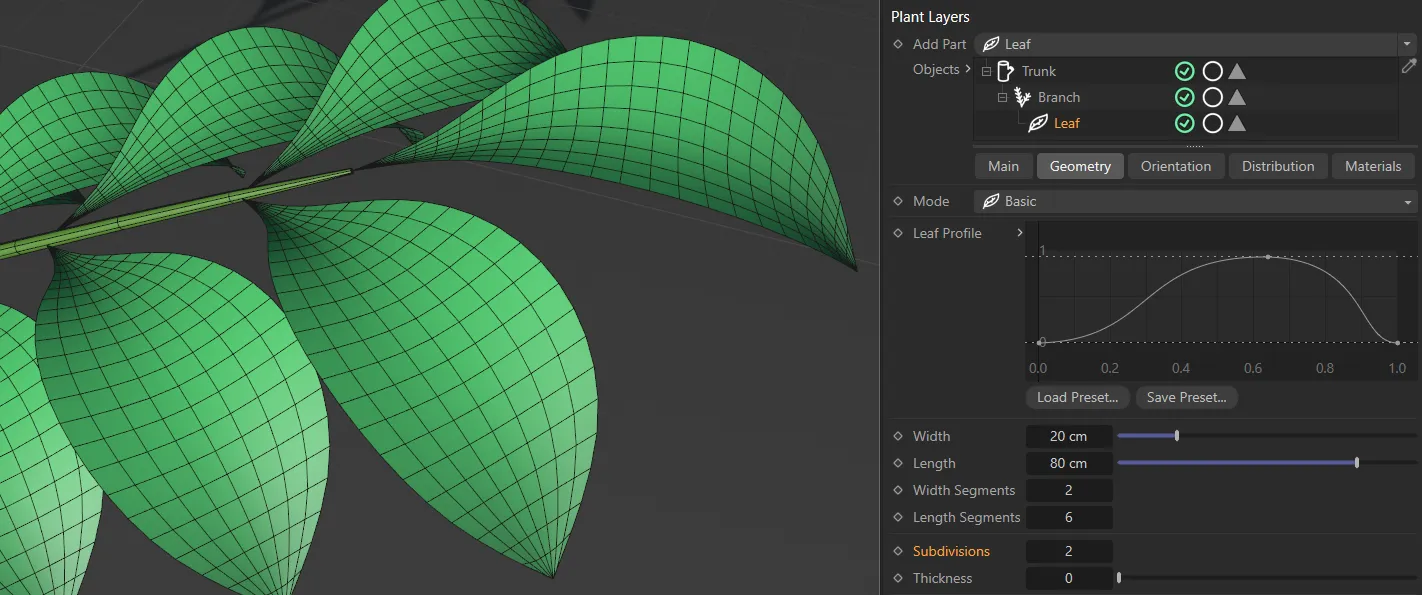Open the Mode dropdown showing Basic
This screenshot has height=595, width=1422.
(x=1407, y=201)
